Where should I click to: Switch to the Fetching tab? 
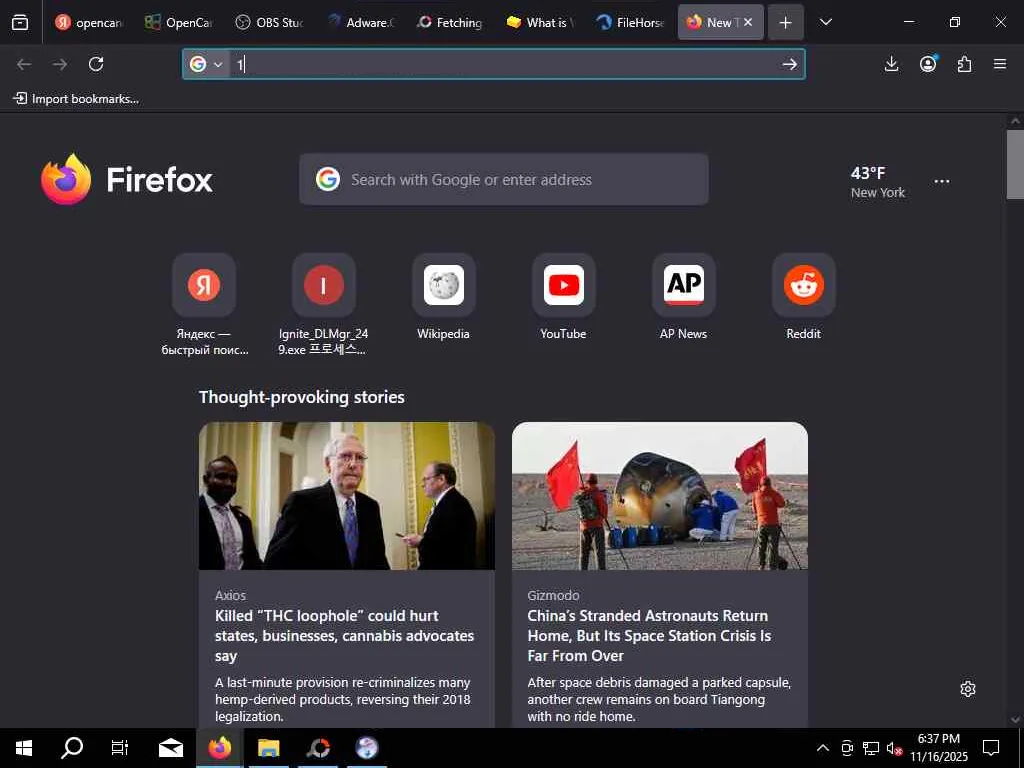point(449,23)
